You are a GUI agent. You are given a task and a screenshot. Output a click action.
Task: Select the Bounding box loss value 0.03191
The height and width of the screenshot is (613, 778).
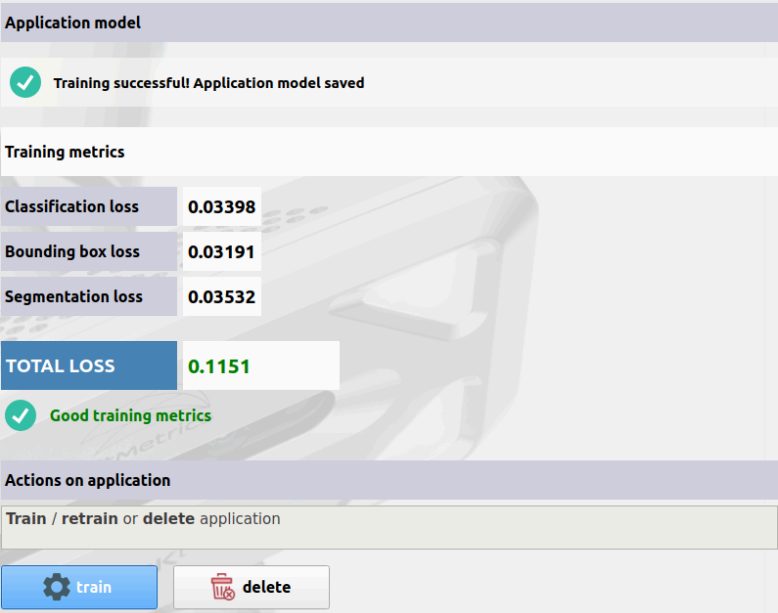click(x=222, y=252)
